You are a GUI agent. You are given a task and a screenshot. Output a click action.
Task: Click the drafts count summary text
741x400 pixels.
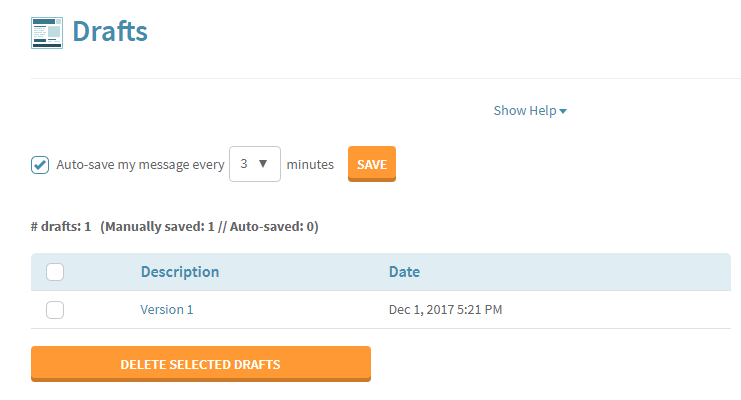[x=175, y=226]
